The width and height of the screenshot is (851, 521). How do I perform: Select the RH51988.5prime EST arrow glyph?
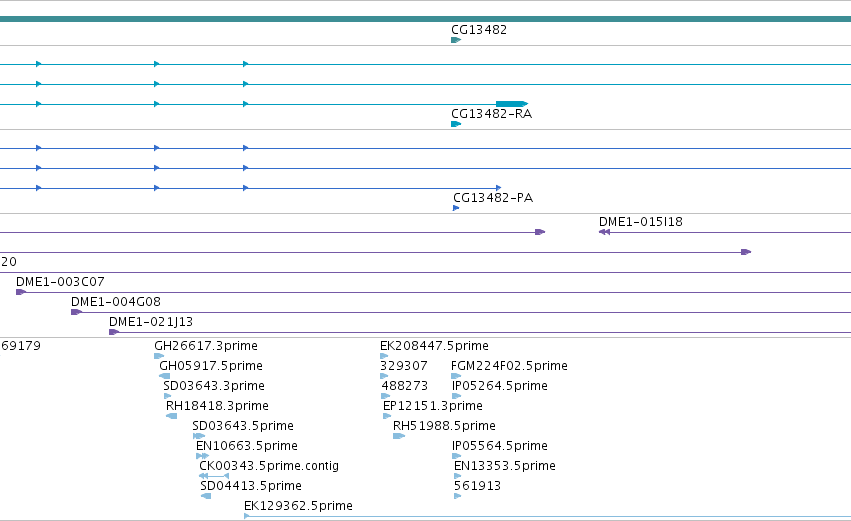tap(399, 436)
